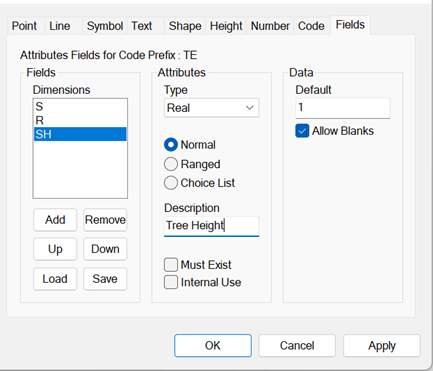The image size is (433, 371).
Task: Select the Fields tab
Action: [x=350, y=25]
